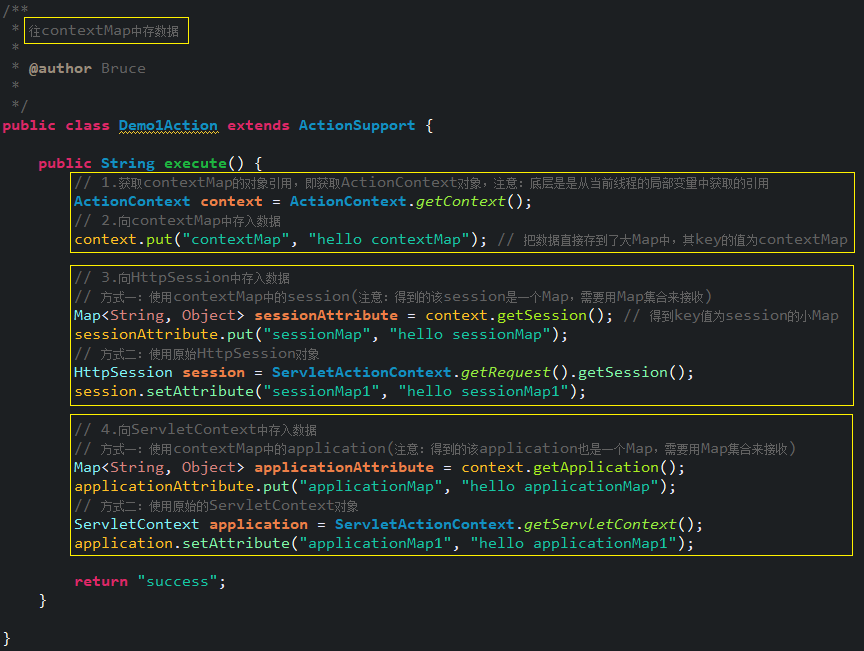The height and width of the screenshot is (651, 864).
Task: Click the comment 方式二: 使用原始的ServletContext对象
Action: click(216, 506)
